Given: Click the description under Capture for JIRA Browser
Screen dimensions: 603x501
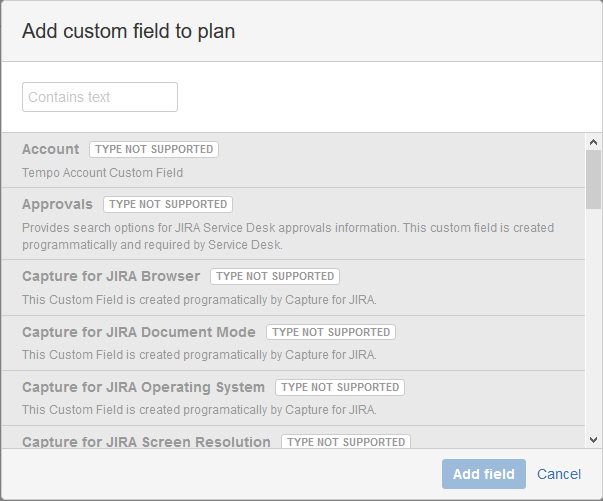Looking at the screenshot, I should tap(199, 300).
